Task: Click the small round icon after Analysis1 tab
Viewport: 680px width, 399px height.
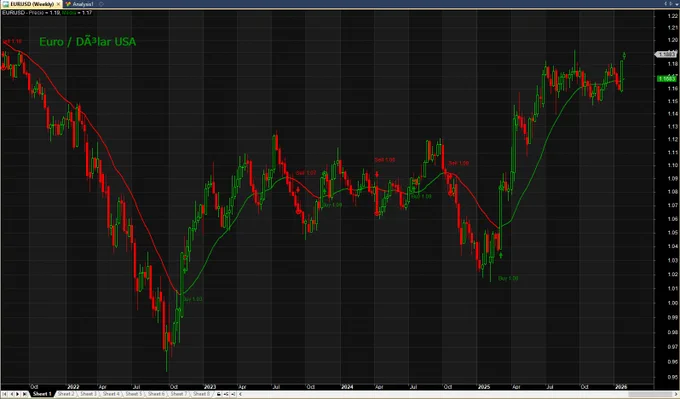Action: [x=101, y=4]
